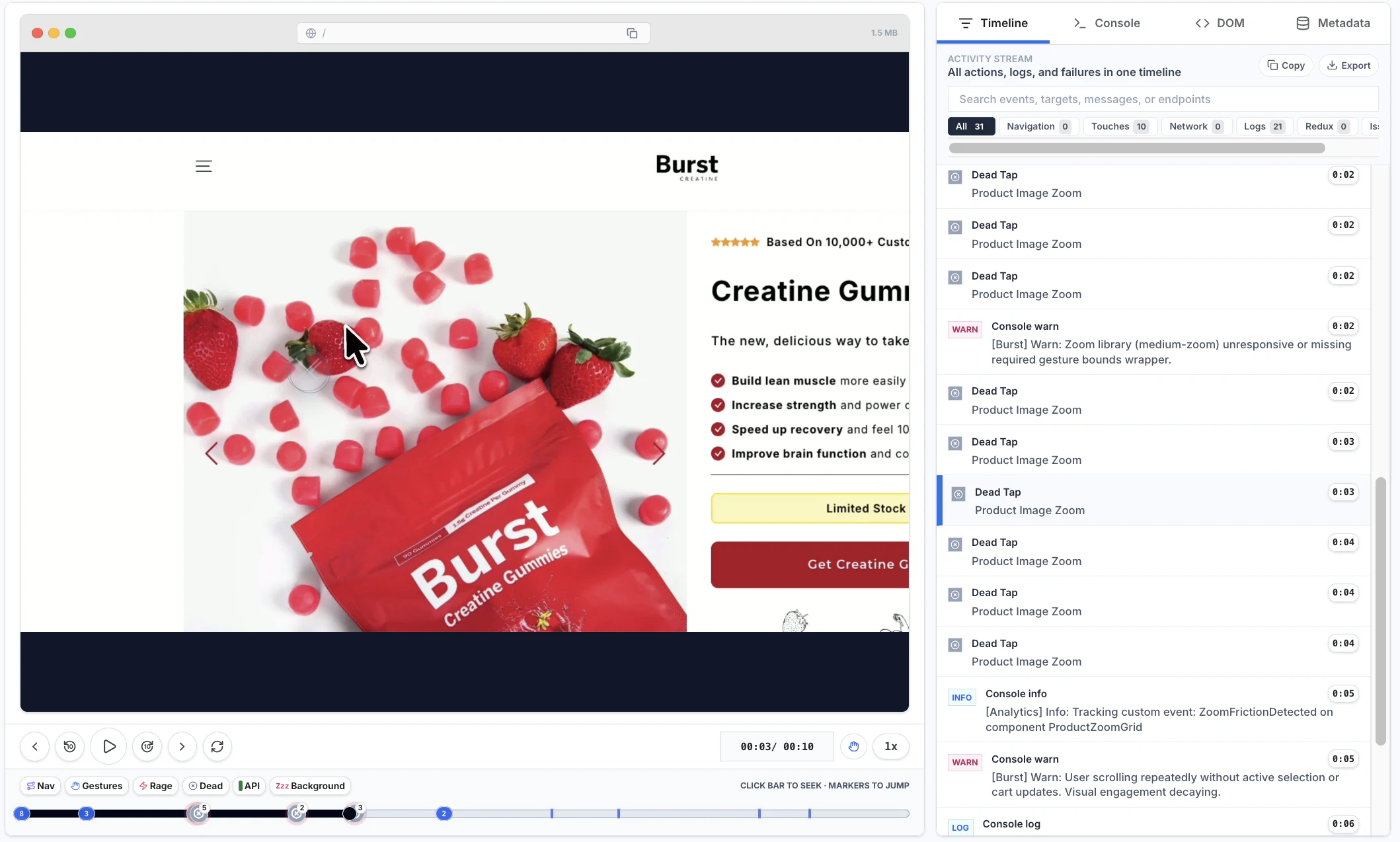Image resolution: width=1400 pixels, height=842 pixels.
Task: Show the previous product image with the carousel left arrow
Action: [212, 453]
